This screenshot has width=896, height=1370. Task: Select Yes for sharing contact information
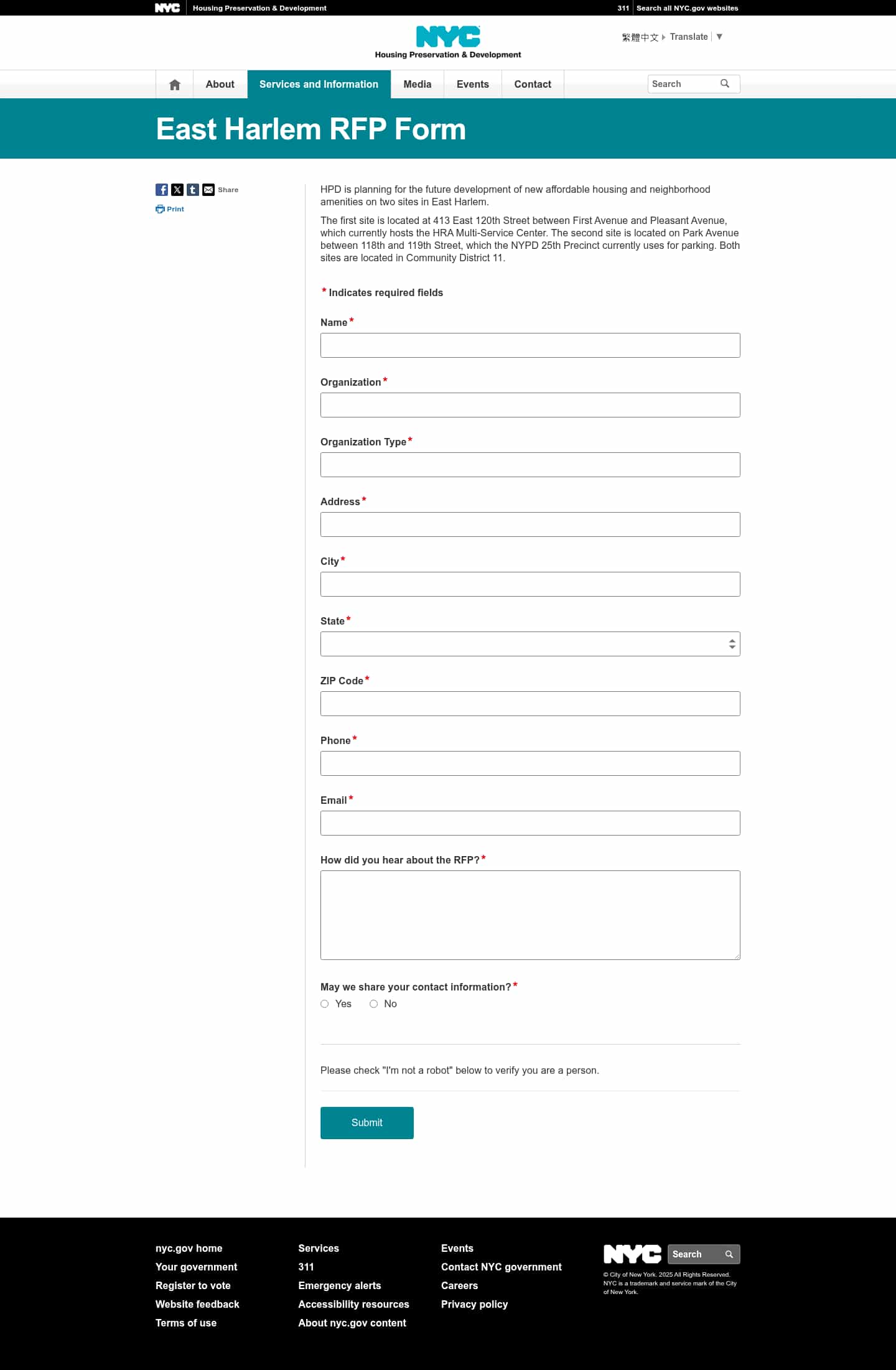coord(324,1004)
